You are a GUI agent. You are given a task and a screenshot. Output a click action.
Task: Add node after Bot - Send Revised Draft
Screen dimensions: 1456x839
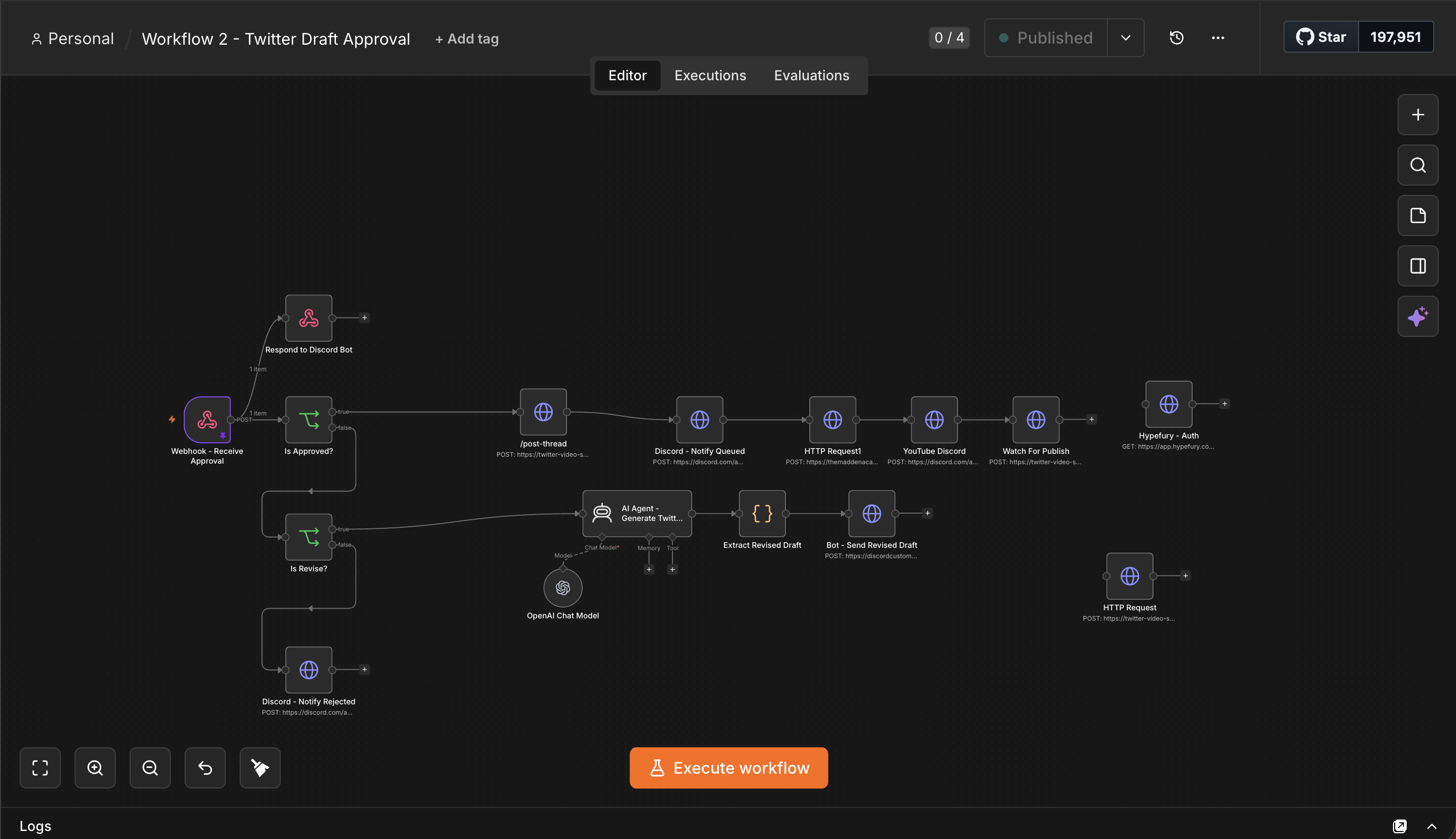927,513
